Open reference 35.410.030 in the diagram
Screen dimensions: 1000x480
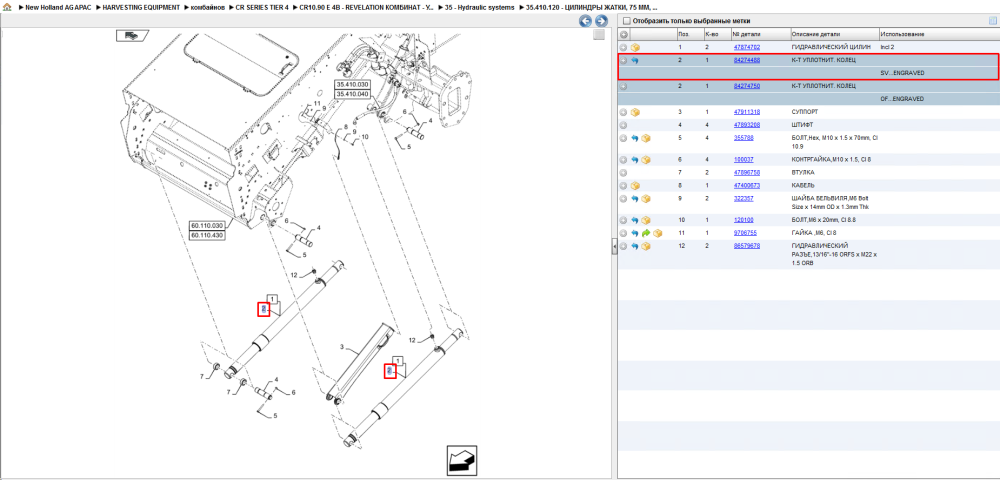(x=353, y=84)
